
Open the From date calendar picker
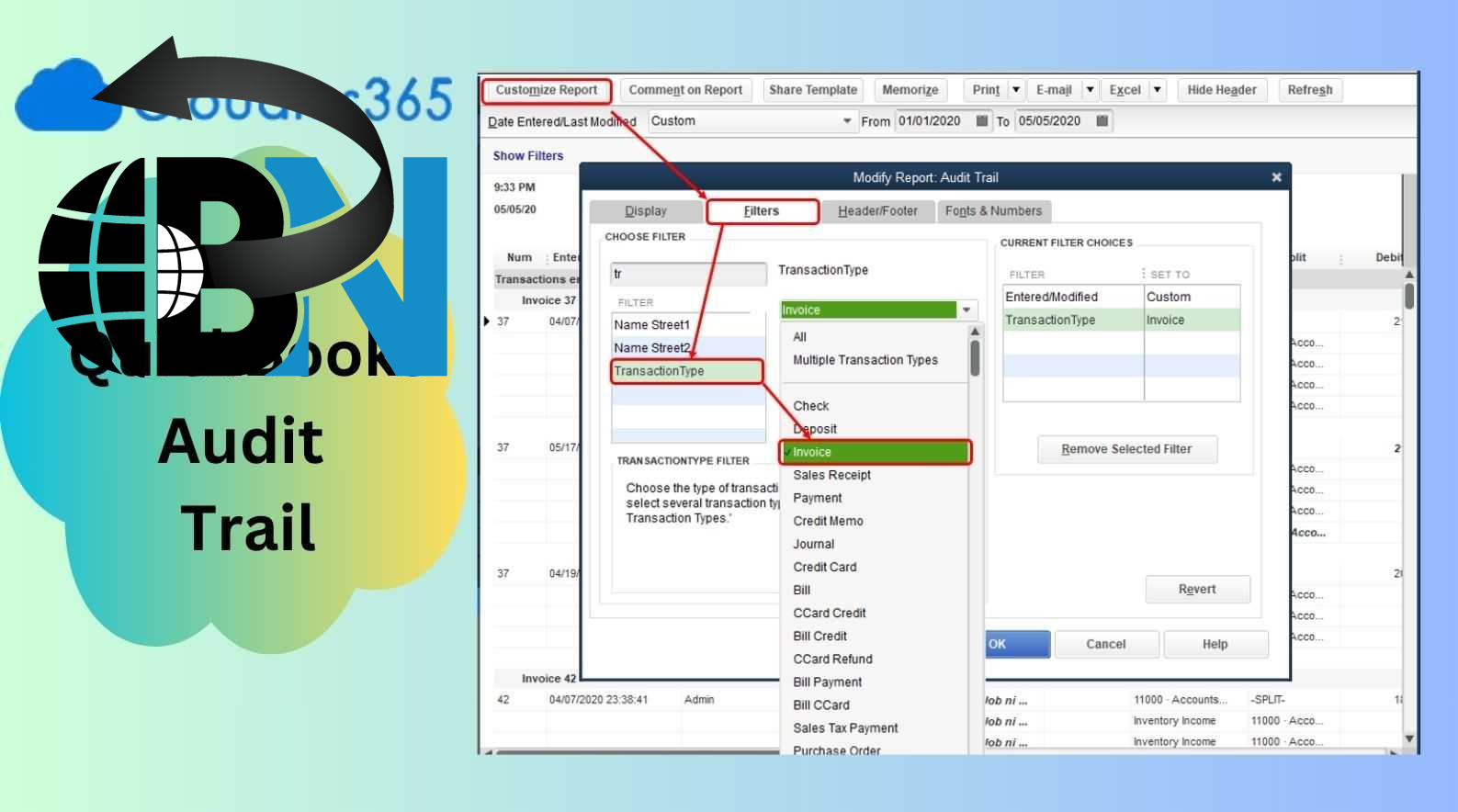(982, 121)
